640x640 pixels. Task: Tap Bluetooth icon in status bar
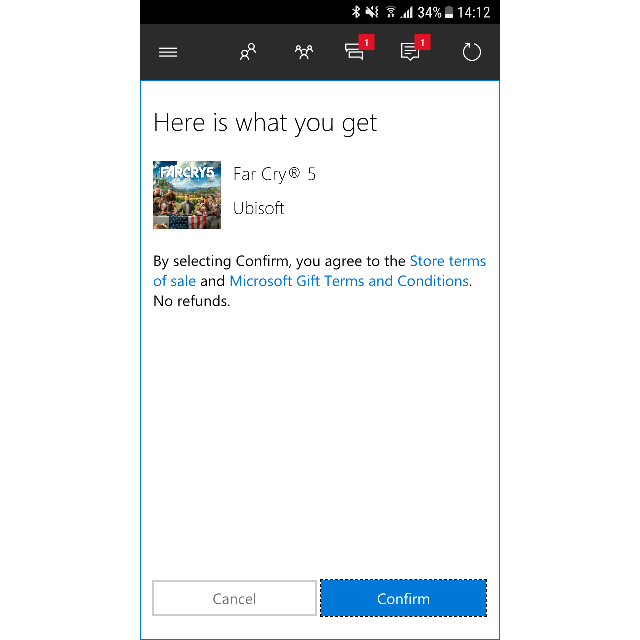[x=356, y=12]
